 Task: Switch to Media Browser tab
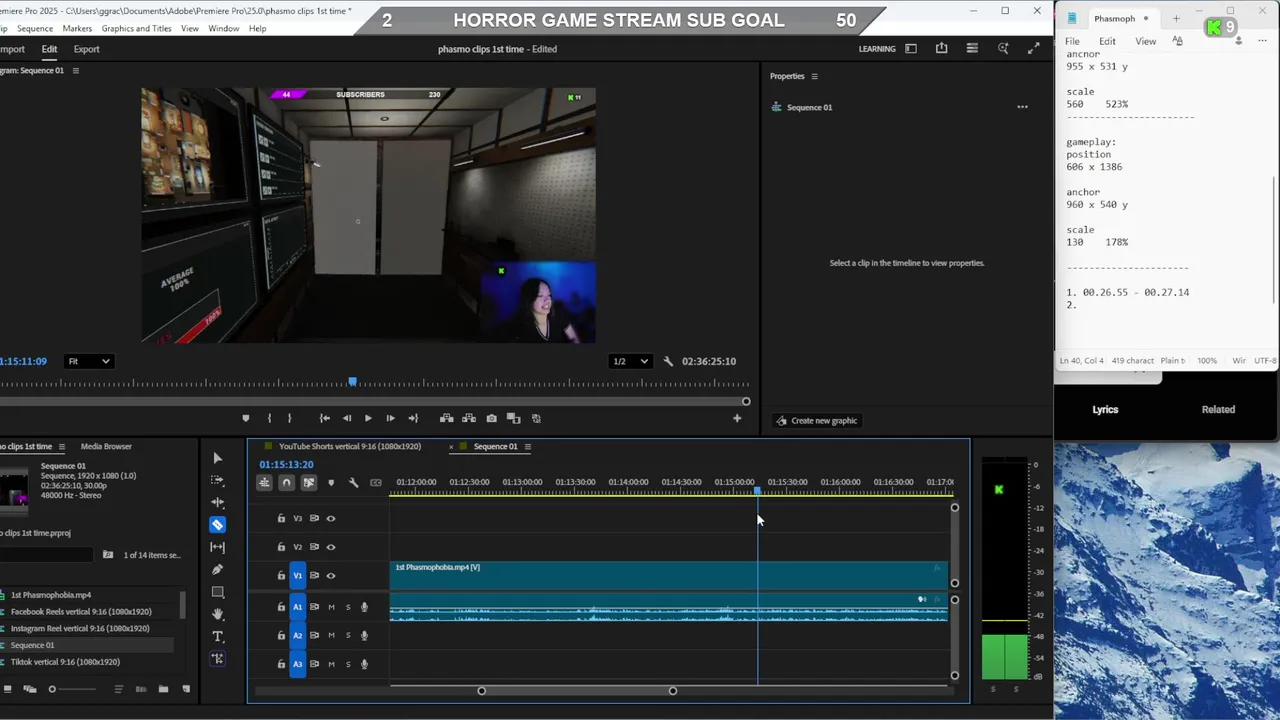click(x=106, y=446)
